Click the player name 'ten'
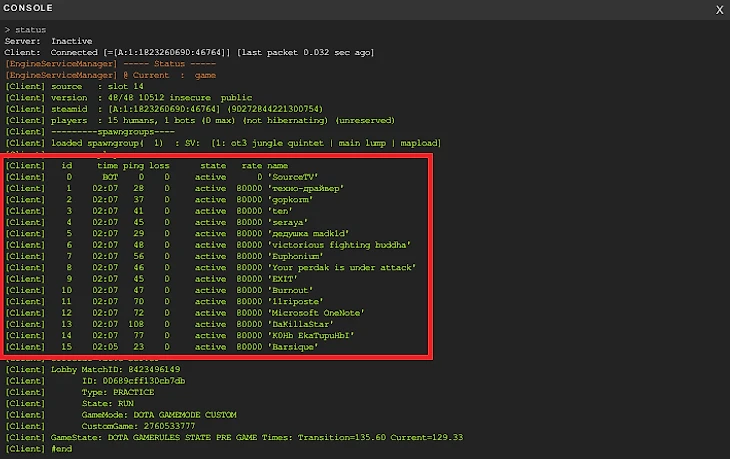This screenshot has width=730, height=459. click(x=285, y=211)
